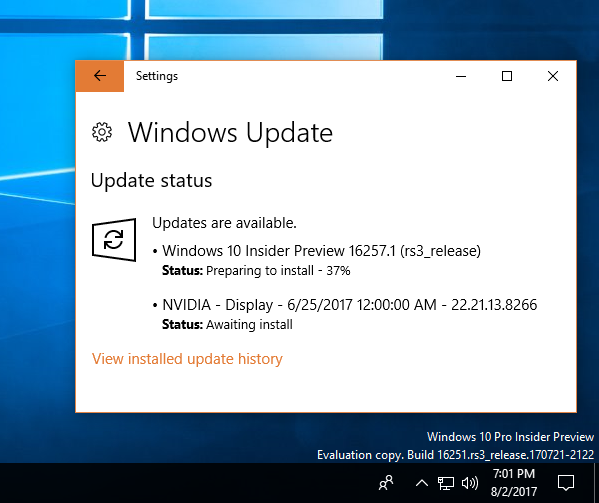Viewport: 599px width, 503px height.
Task: Open the People icon in taskbar
Action: pyautogui.click(x=386, y=483)
